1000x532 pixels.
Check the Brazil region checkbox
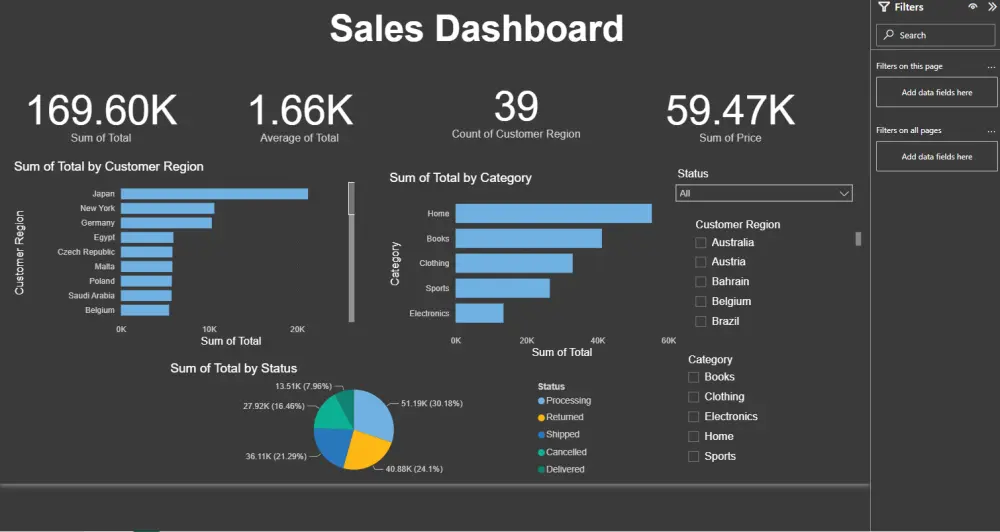point(701,321)
